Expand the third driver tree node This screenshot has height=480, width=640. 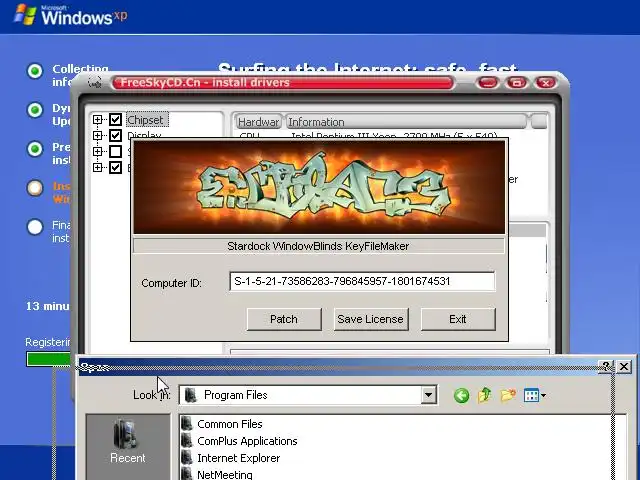[x=97, y=151]
